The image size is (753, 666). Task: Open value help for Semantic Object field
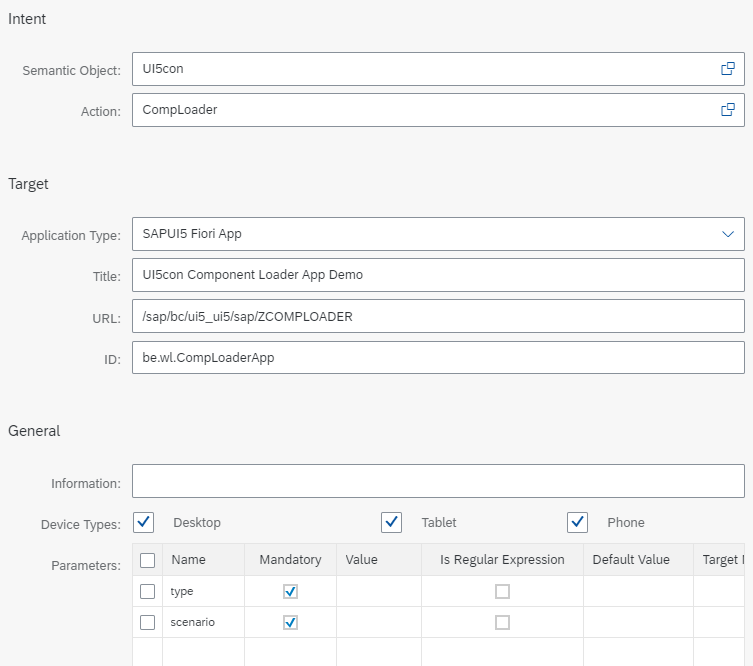728,69
